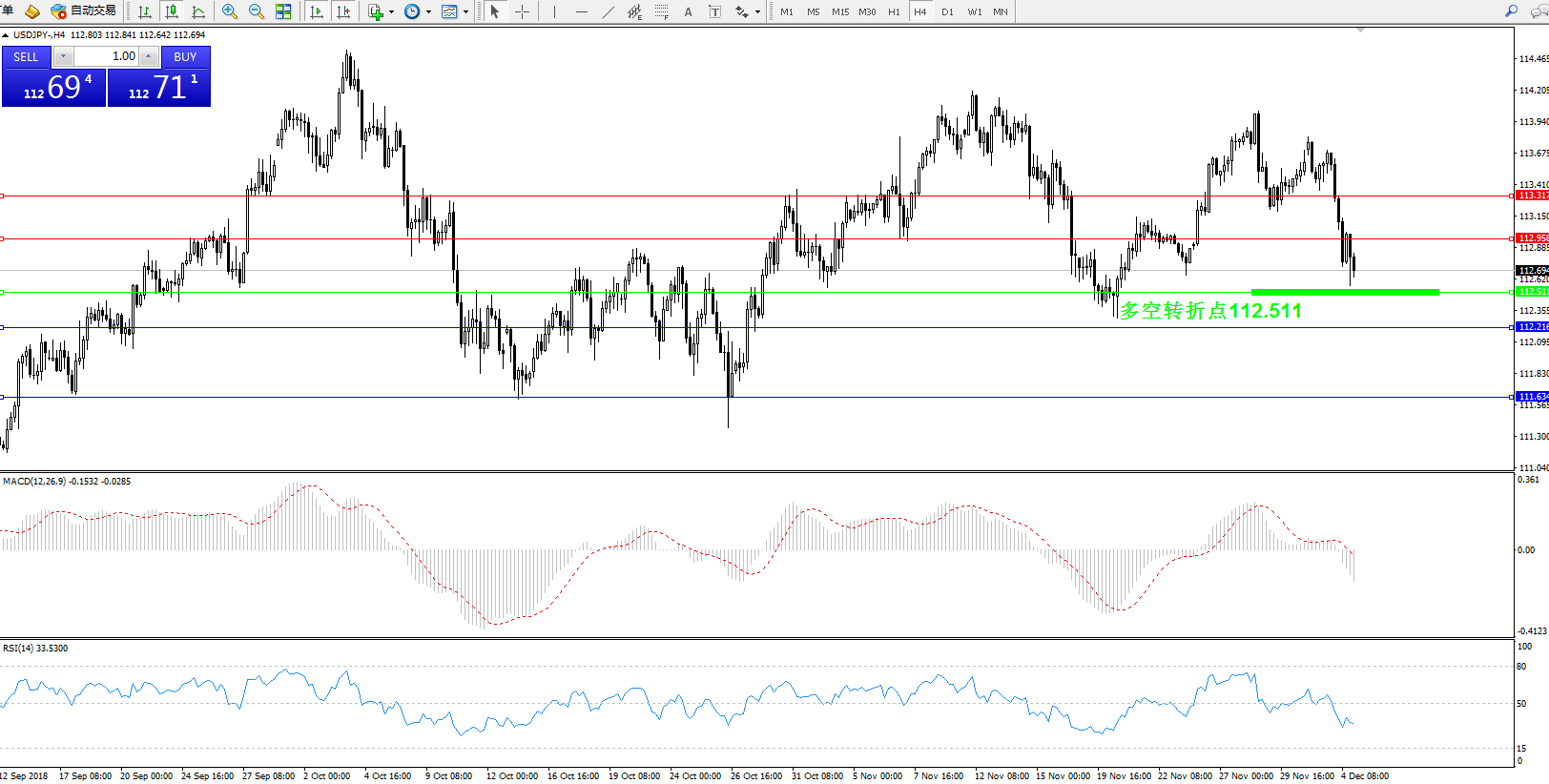Toggle the Auto Scroll chart button
The image size is (1549, 784).
(317, 11)
